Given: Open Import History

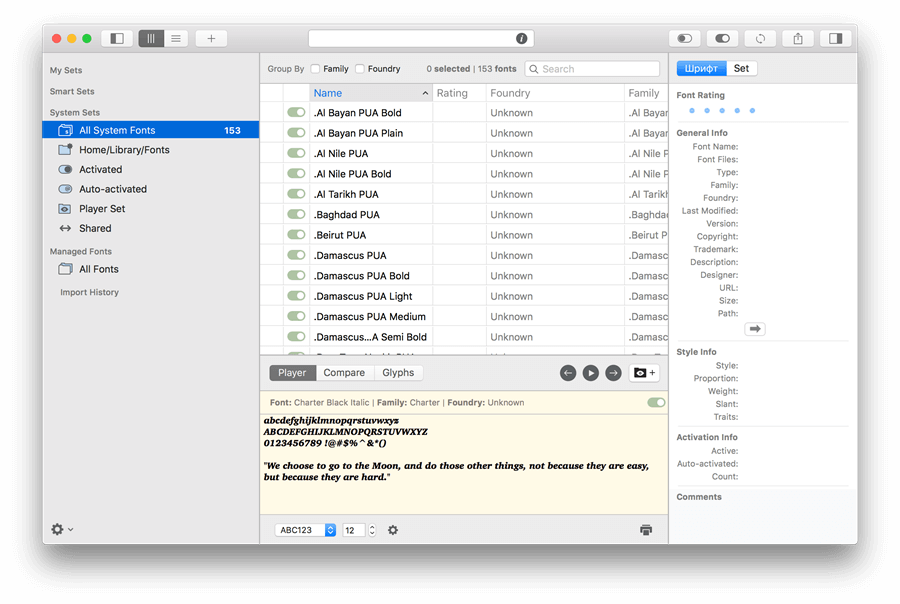Looking at the screenshot, I should (x=90, y=292).
